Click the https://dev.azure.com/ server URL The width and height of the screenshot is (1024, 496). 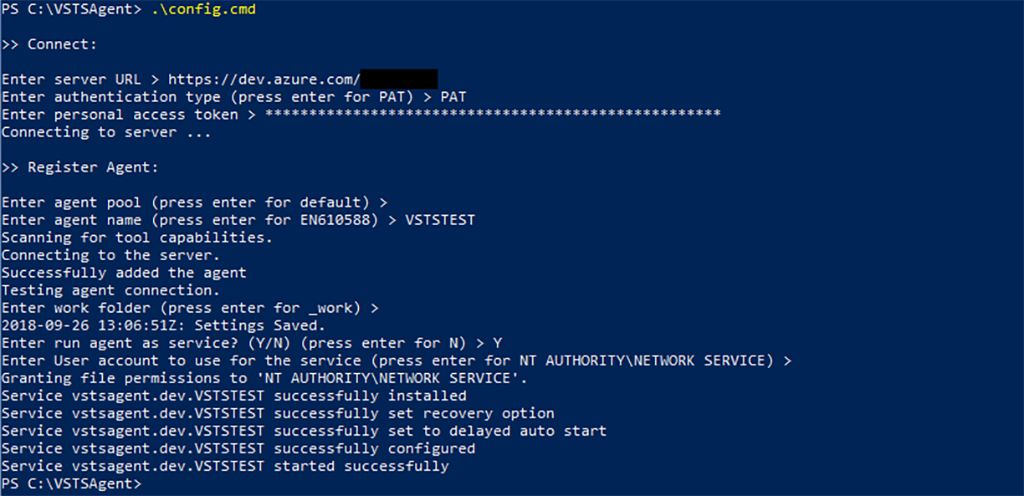point(262,79)
